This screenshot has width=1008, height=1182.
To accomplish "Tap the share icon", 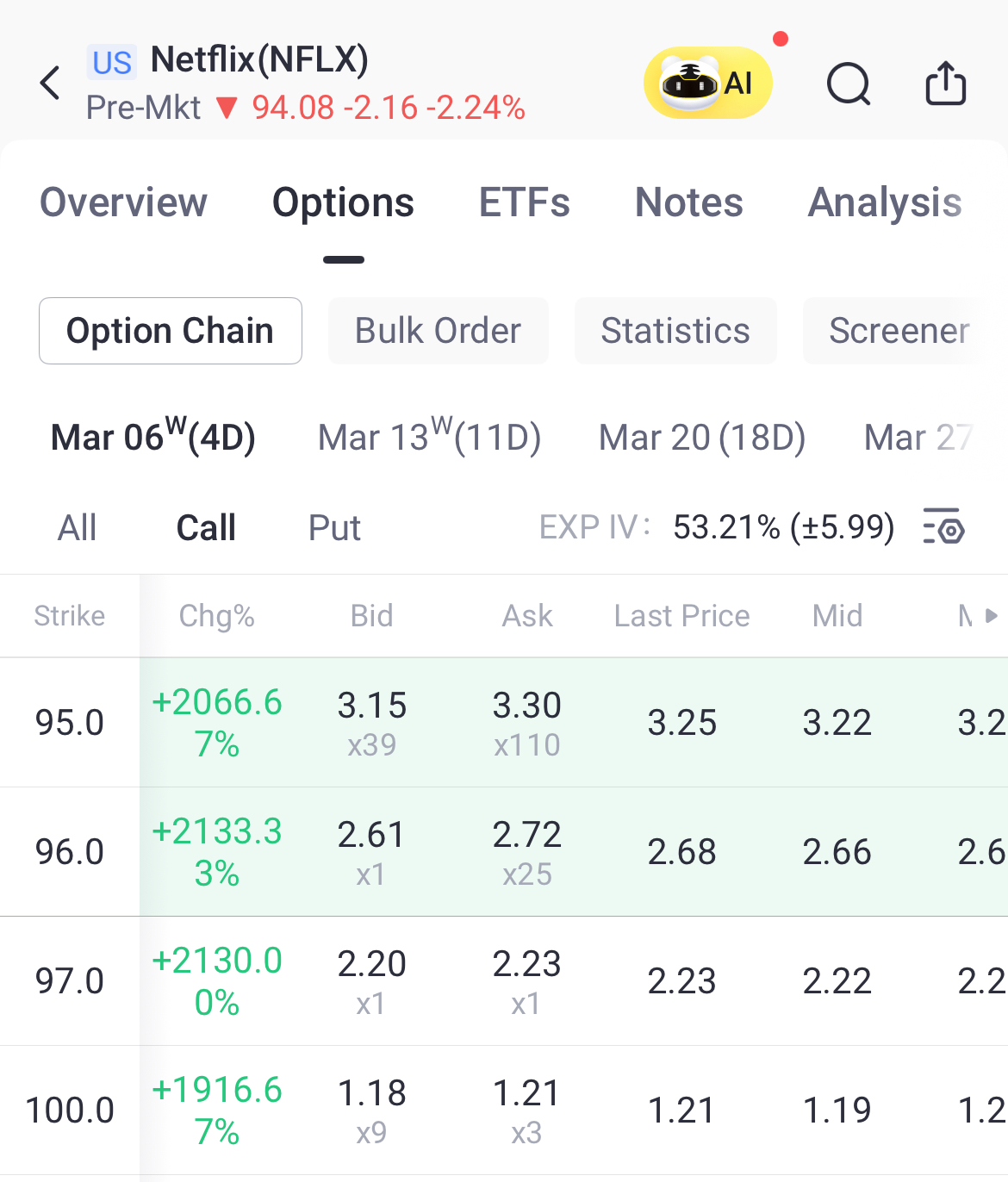I will [945, 84].
